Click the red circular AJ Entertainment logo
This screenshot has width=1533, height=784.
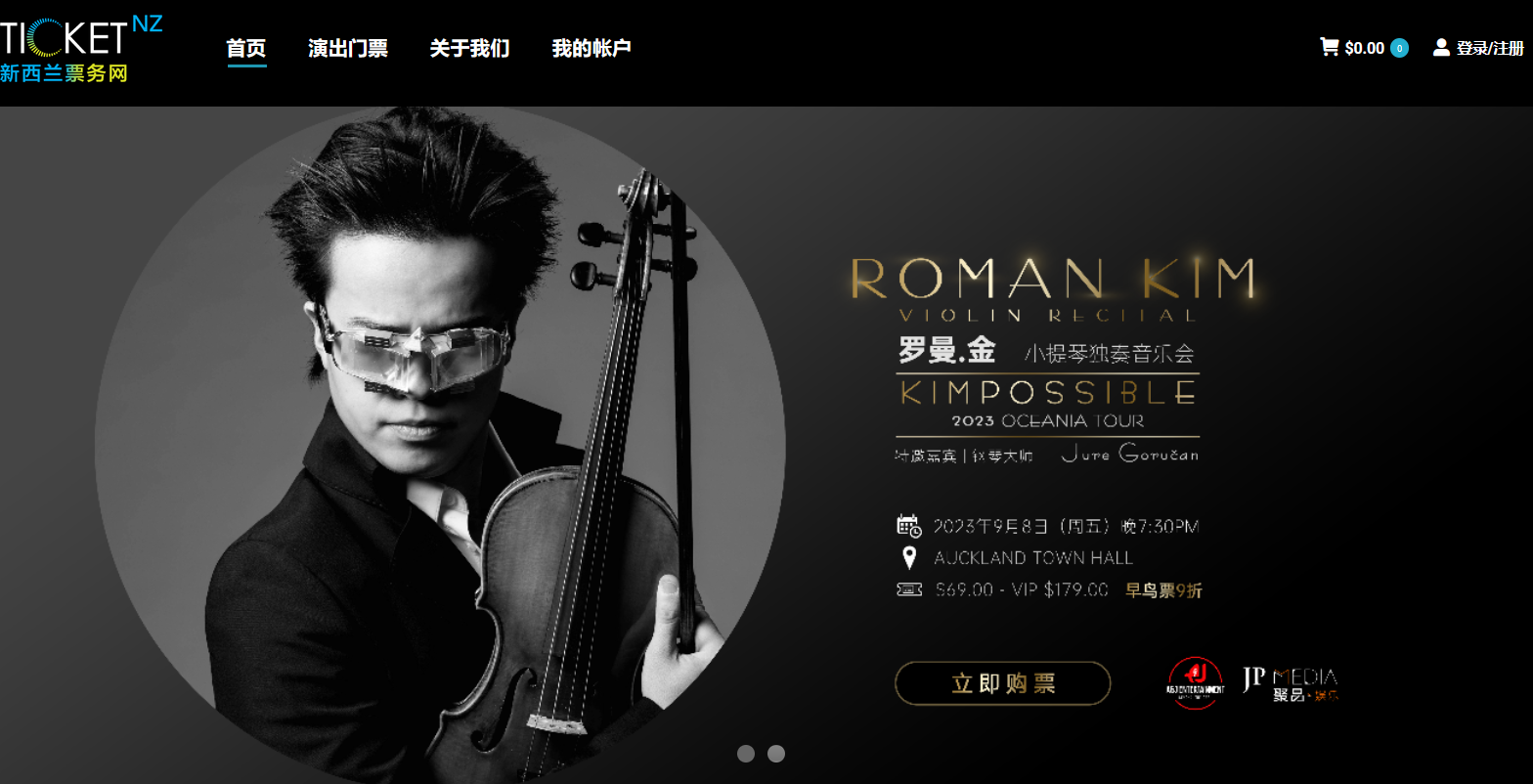click(1195, 682)
